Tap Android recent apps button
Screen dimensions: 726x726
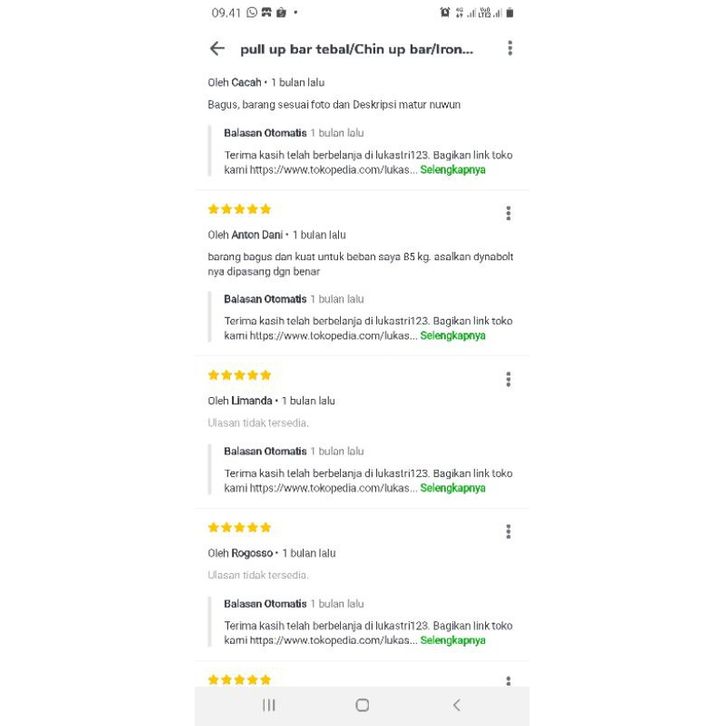[x=268, y=705]
